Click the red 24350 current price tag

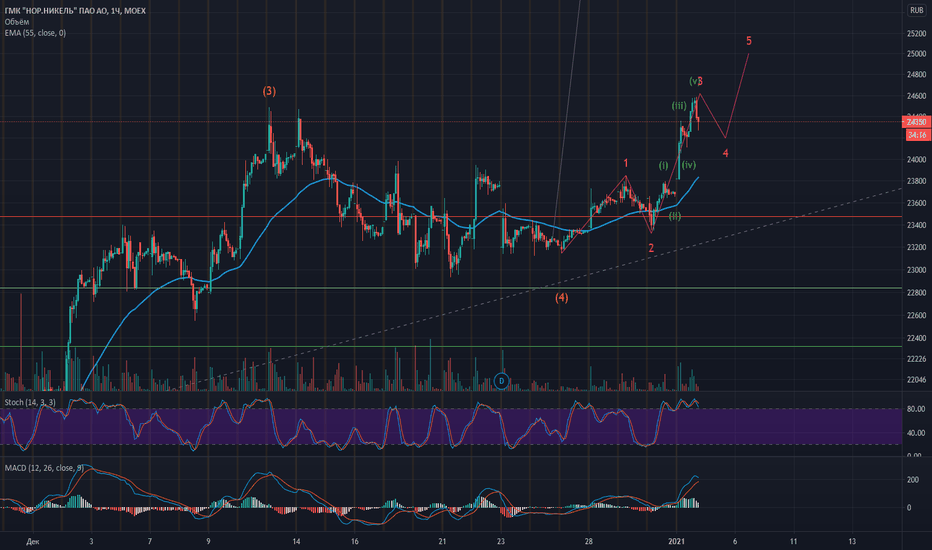pos(917,122)
